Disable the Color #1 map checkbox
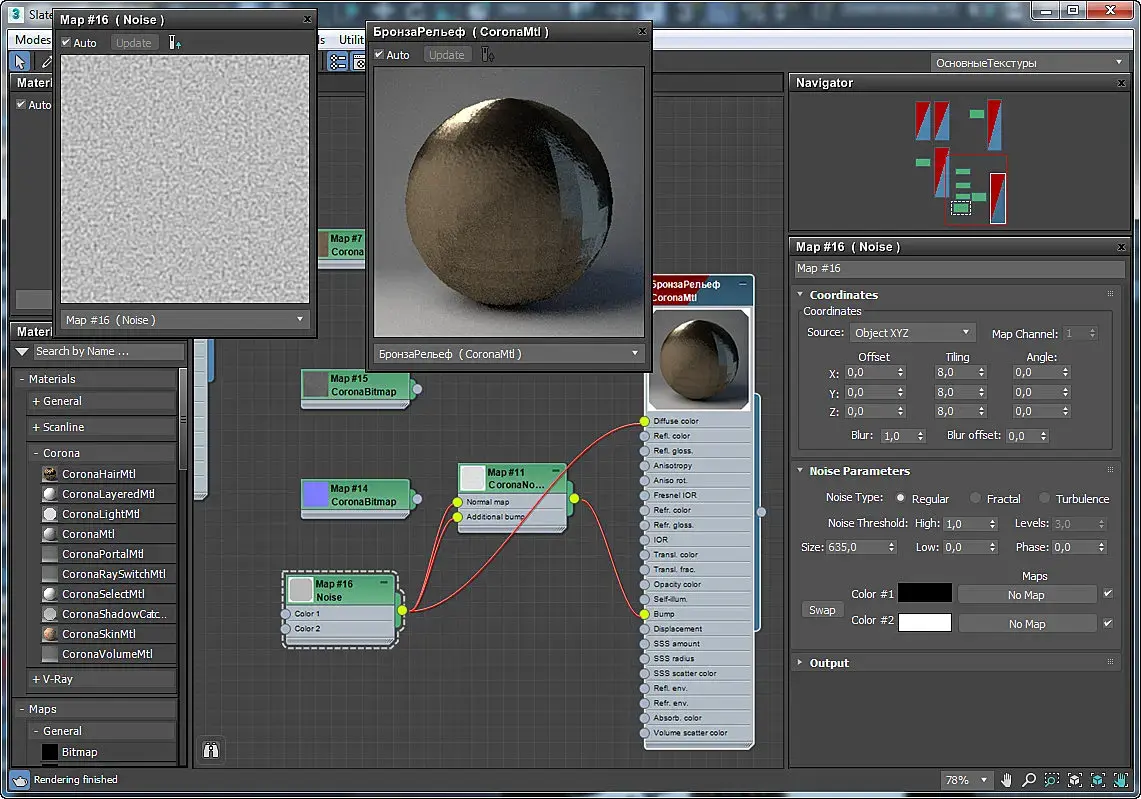 pyautogui.click(x=1108, y=594)
